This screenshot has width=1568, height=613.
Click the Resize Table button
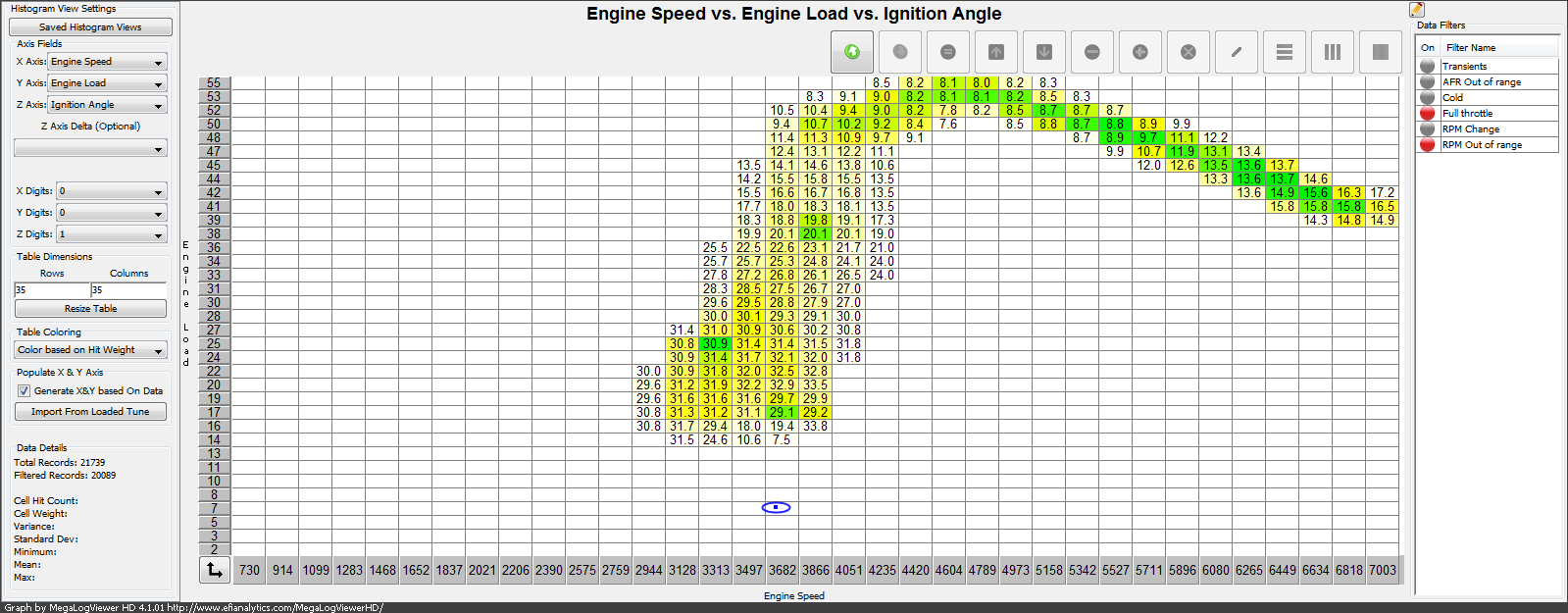pyautogui.click(x=90, y=309)
